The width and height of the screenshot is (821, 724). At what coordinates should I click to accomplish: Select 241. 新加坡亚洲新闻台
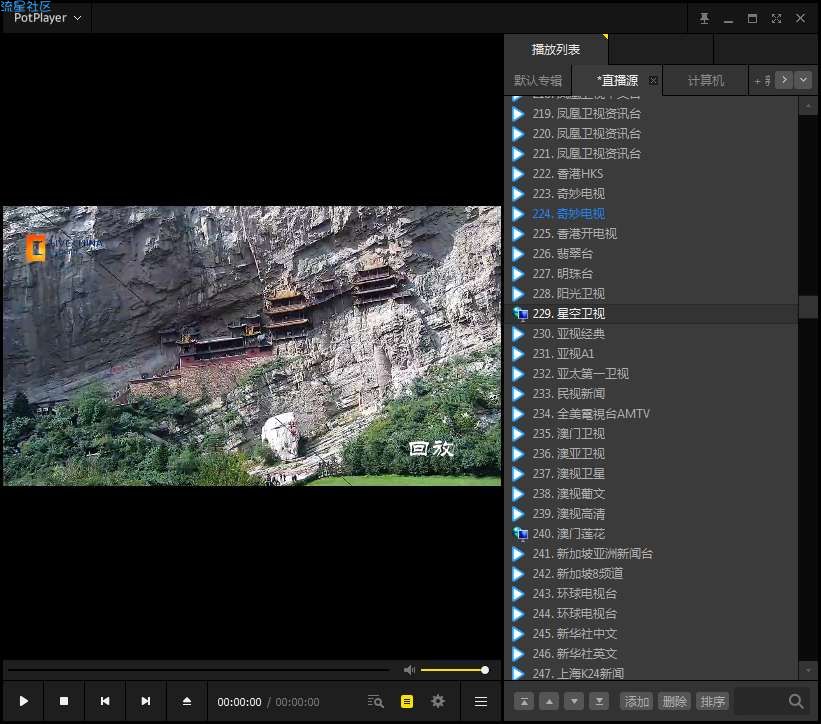click(651, 553)
